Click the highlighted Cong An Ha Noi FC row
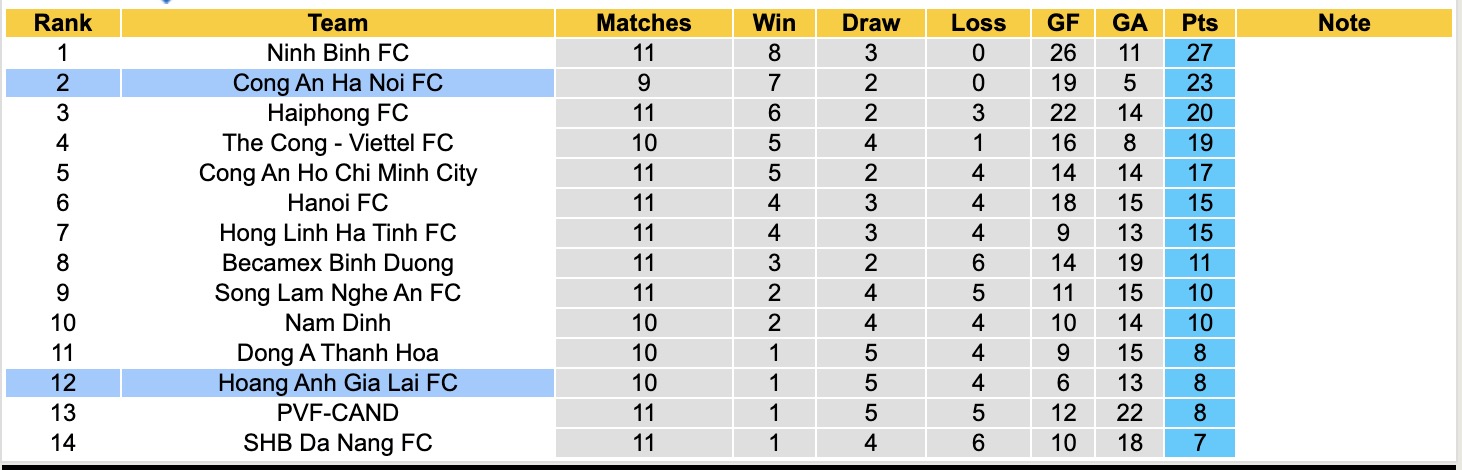Viewport: 1462px width, 470px height. [338, 83]
